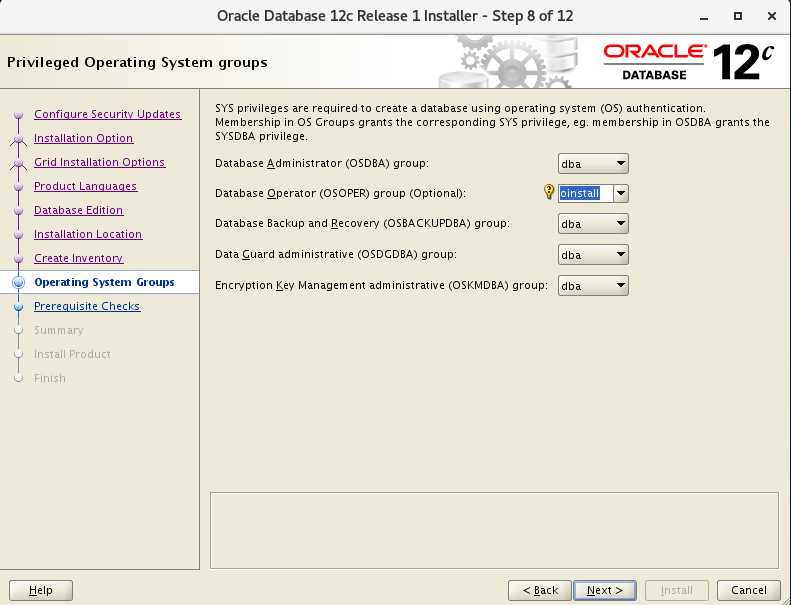Image resolution: width=791 pixels, height=605 pixels.
Task: Return to Create Inventory step
Action: click(78, 258)
